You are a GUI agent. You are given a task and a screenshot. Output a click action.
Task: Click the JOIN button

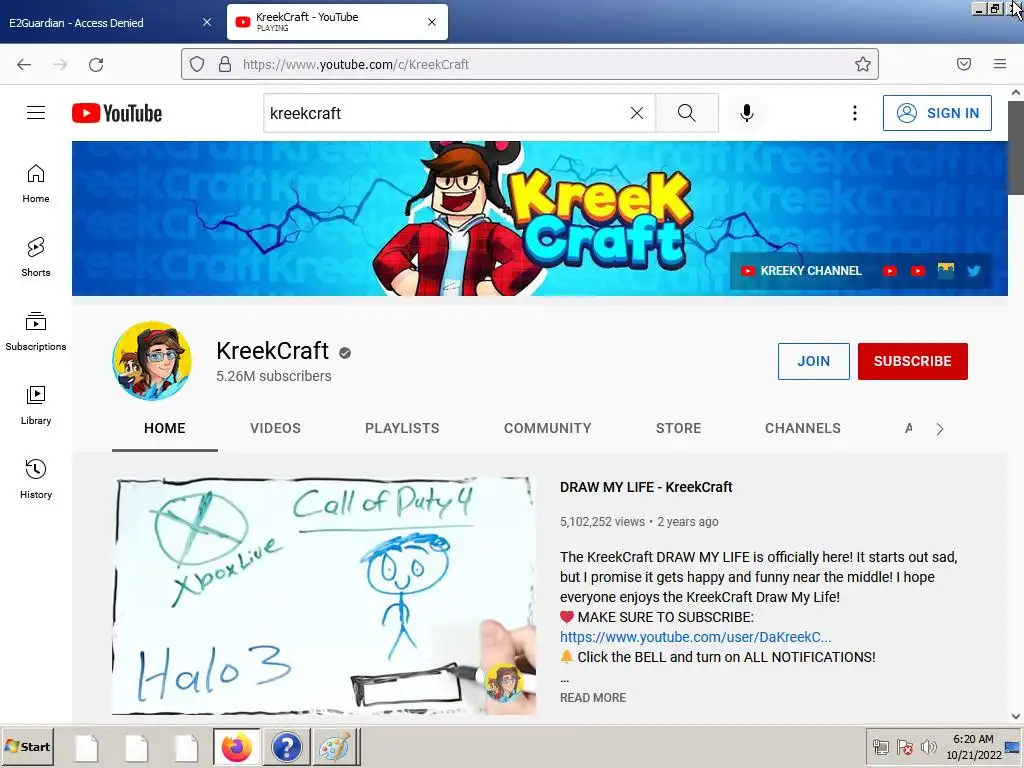point(814,361)
